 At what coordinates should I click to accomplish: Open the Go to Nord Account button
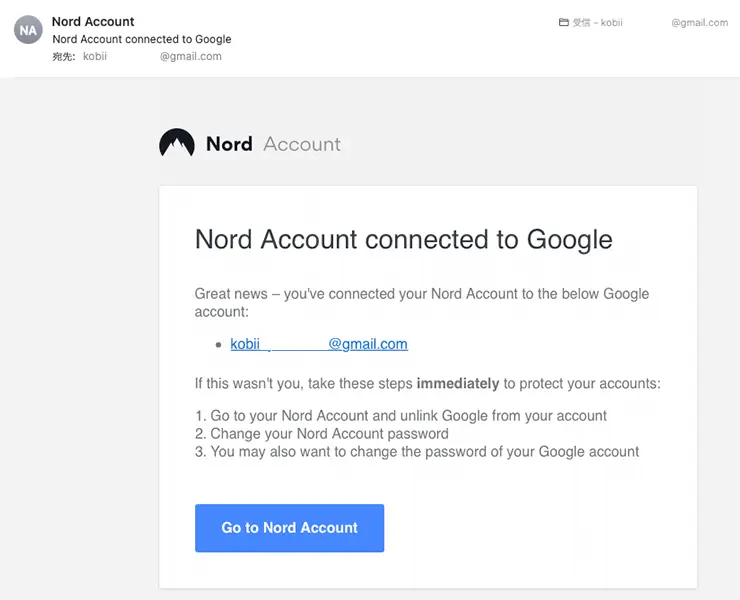289,528
